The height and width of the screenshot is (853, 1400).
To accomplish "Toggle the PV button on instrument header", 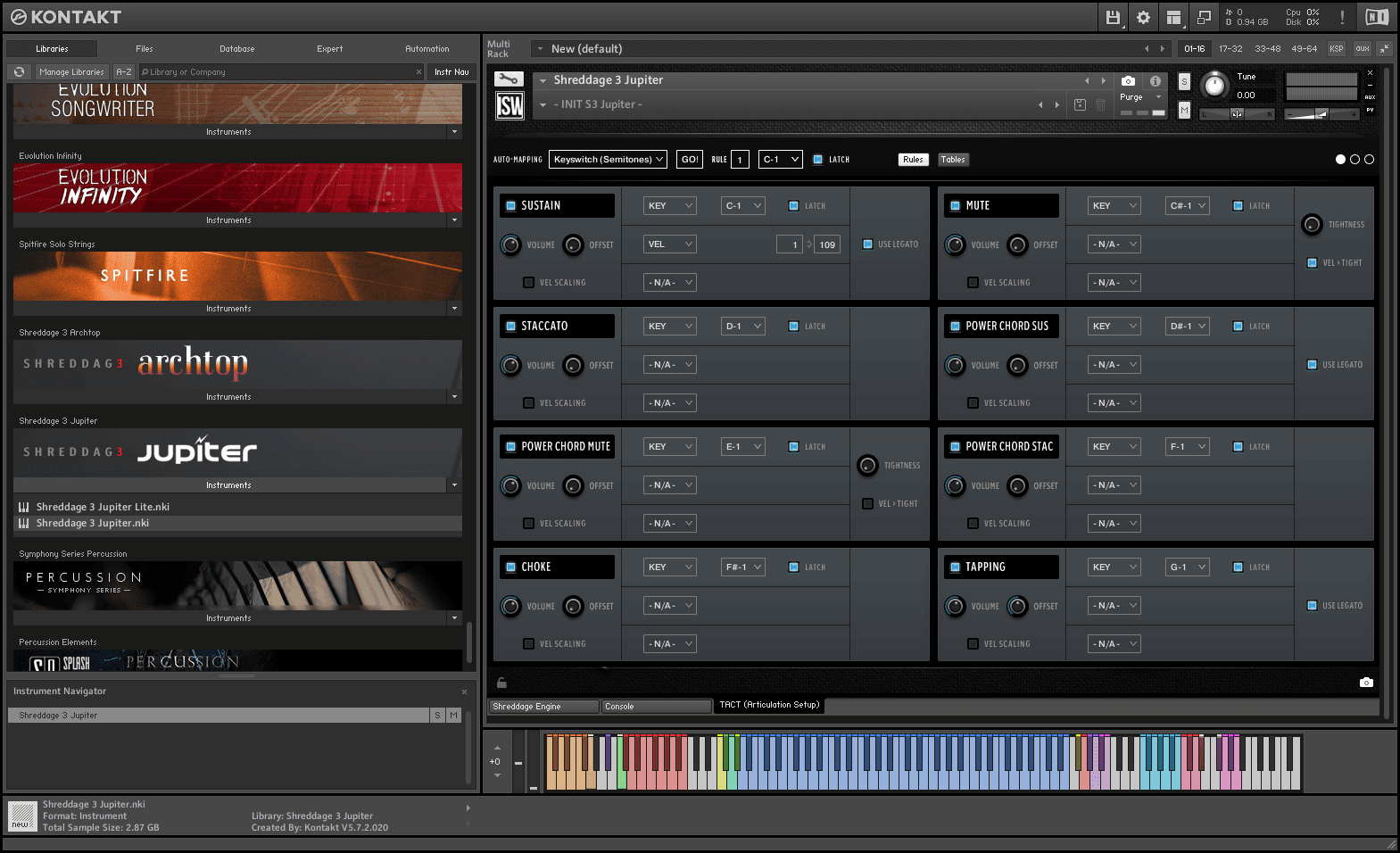I will 1370,110.
